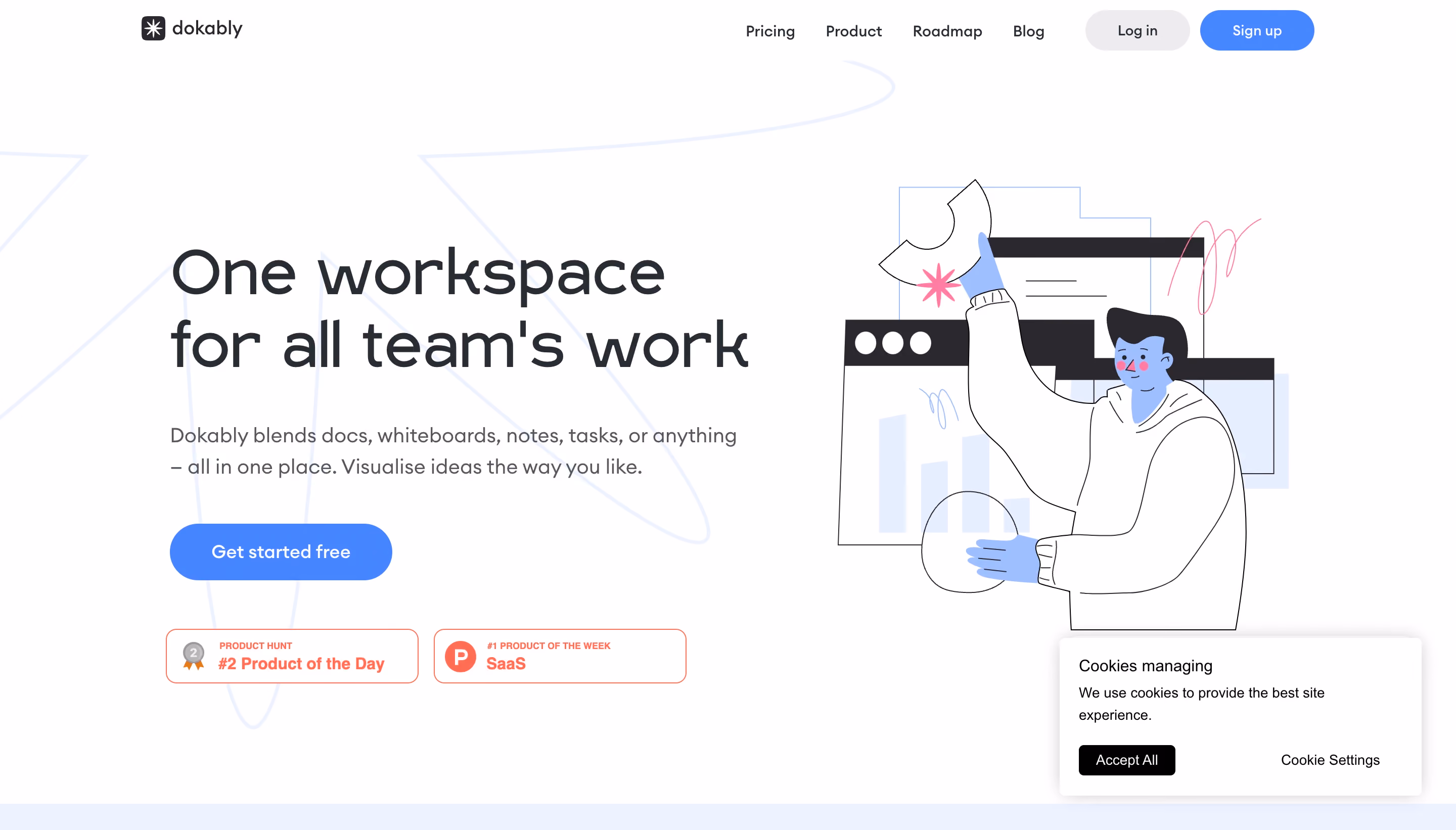Click Get started free button
This screenshot has width=1456, height=830.
(x=281, y=552)
